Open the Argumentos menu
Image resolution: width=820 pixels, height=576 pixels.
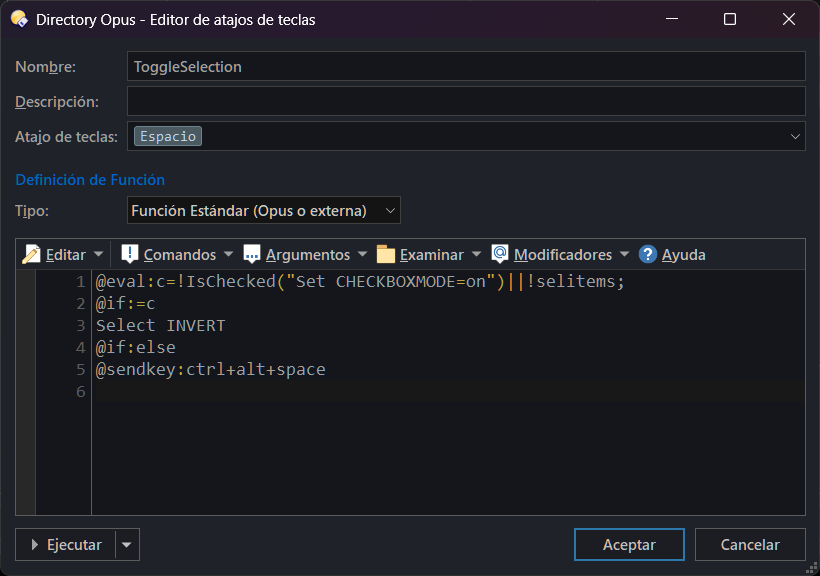[x=308, y=255]
